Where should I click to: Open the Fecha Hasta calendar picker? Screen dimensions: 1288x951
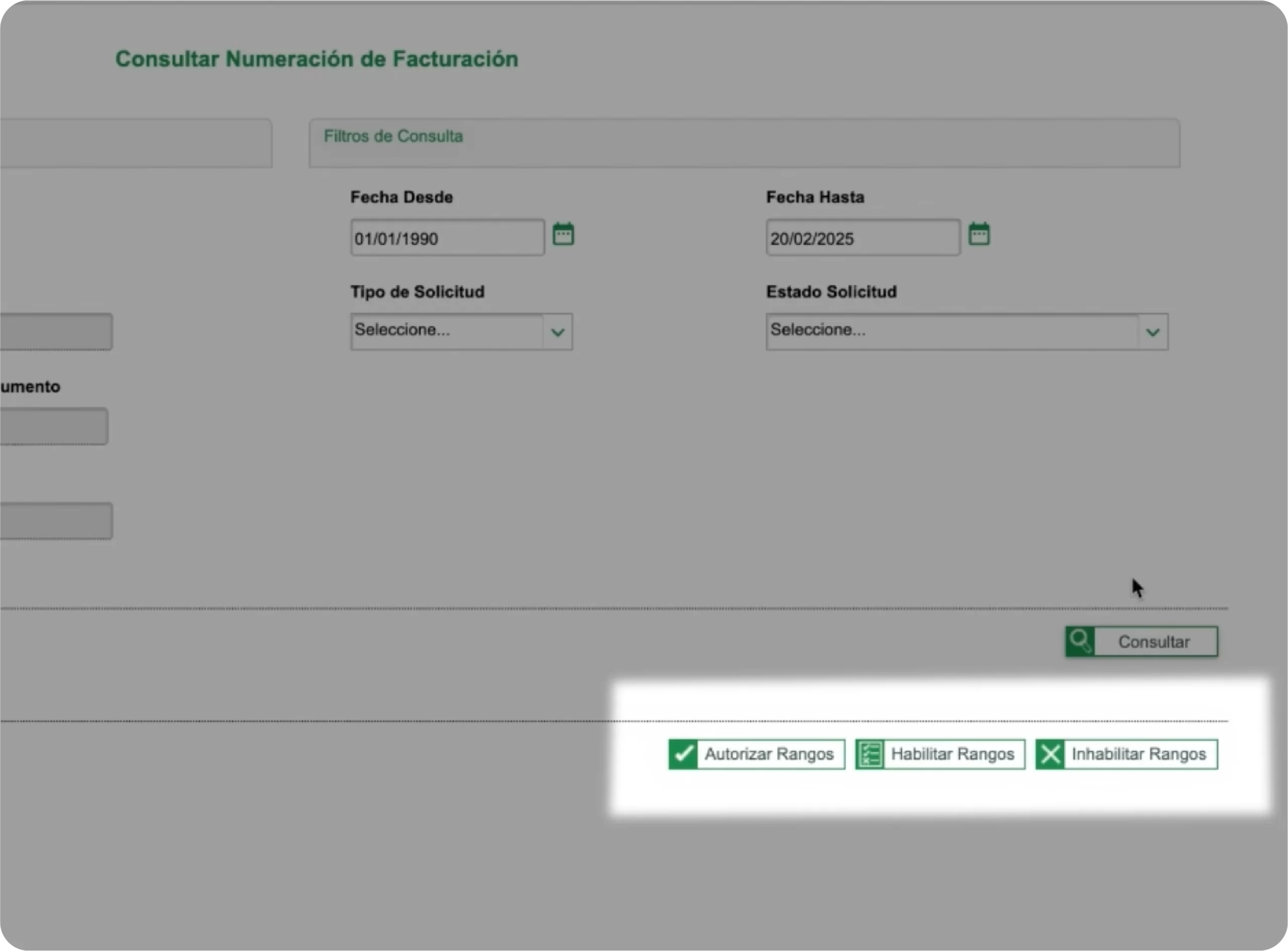pos(979,234)
